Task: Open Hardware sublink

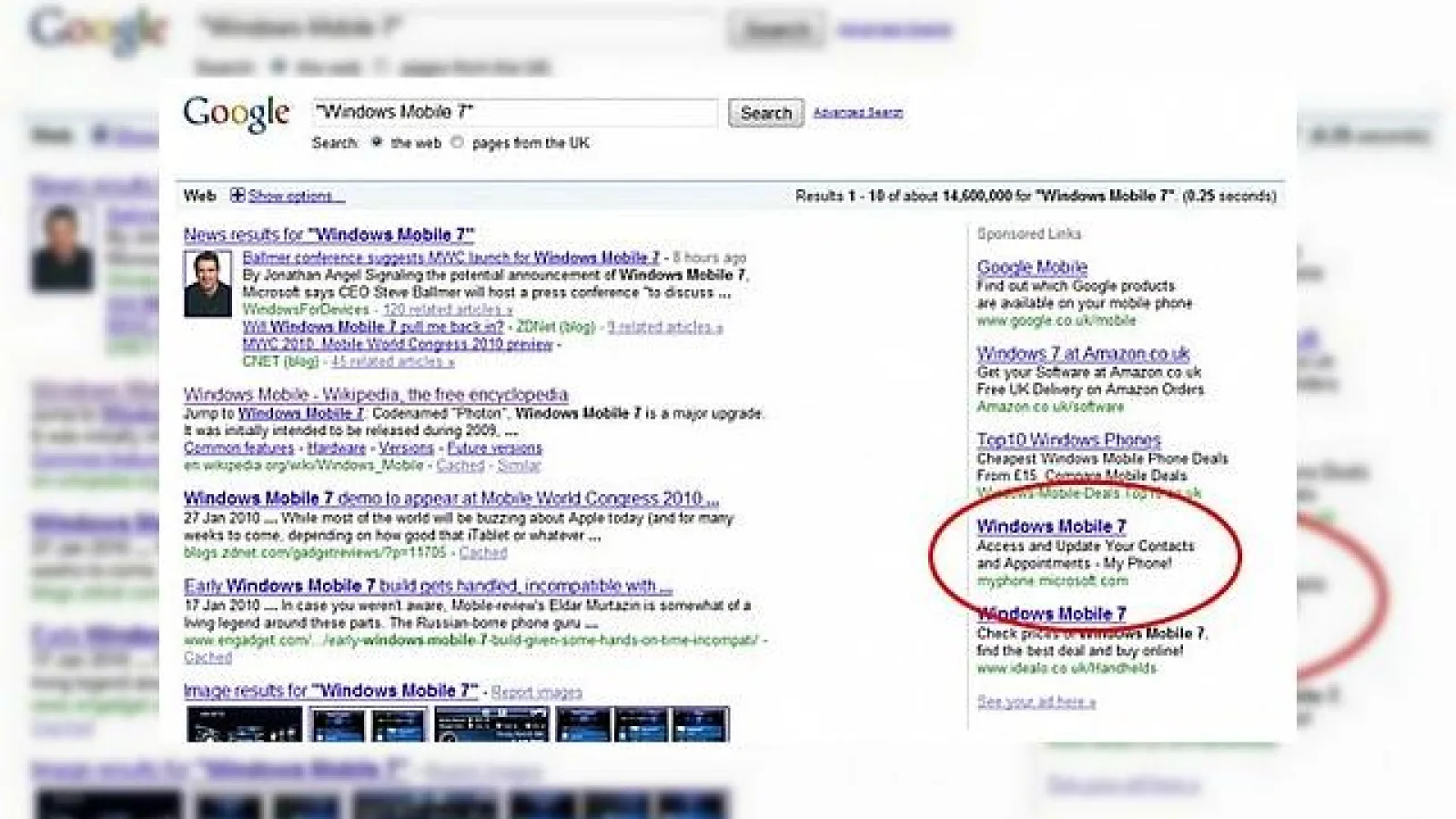Action: pos(336,448)
